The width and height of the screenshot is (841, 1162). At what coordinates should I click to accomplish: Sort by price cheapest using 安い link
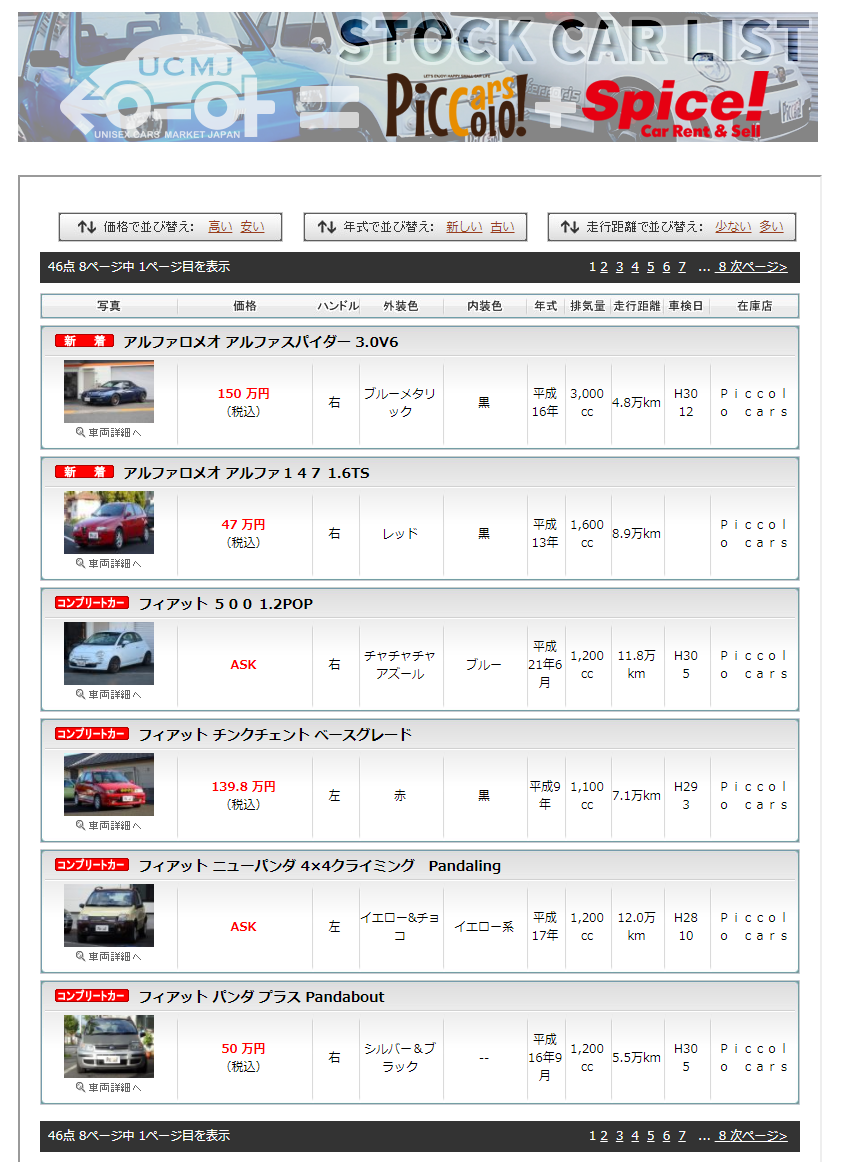252,227
